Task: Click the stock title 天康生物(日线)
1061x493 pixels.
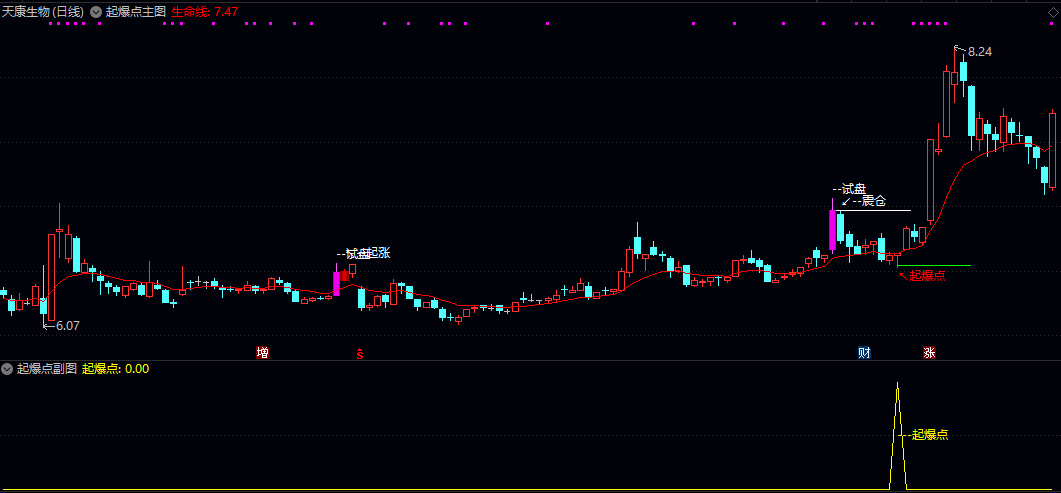Action: tap(43, 11)
